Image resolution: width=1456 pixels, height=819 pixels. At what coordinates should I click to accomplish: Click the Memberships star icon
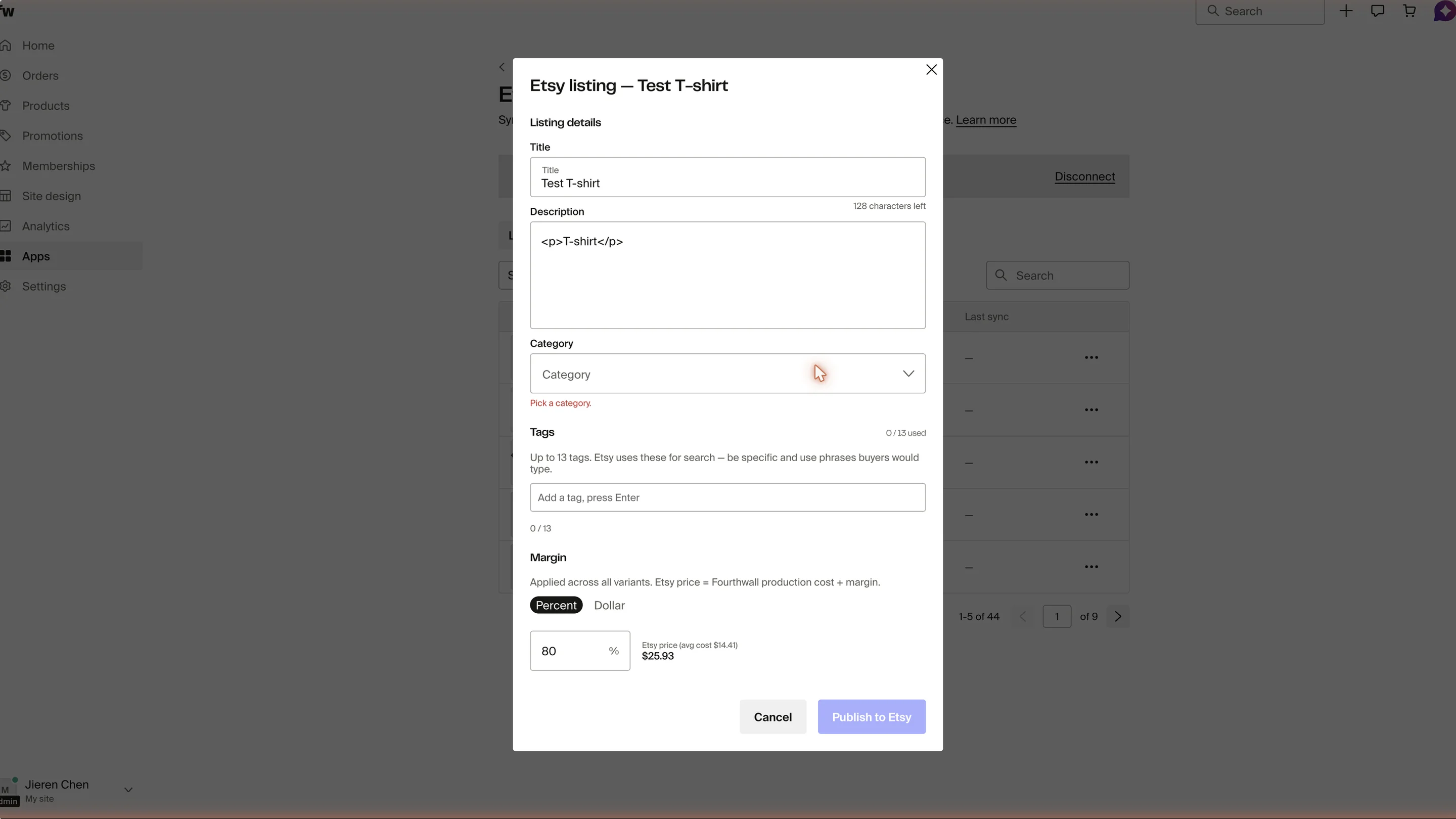click(5, 166)
